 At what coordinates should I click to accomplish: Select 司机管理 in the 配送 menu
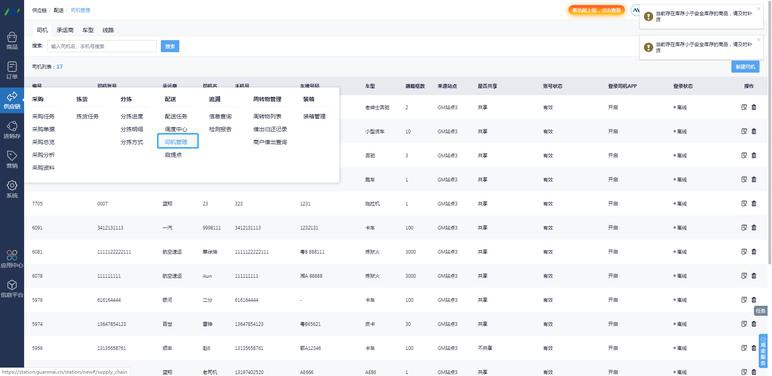[178, 142]
